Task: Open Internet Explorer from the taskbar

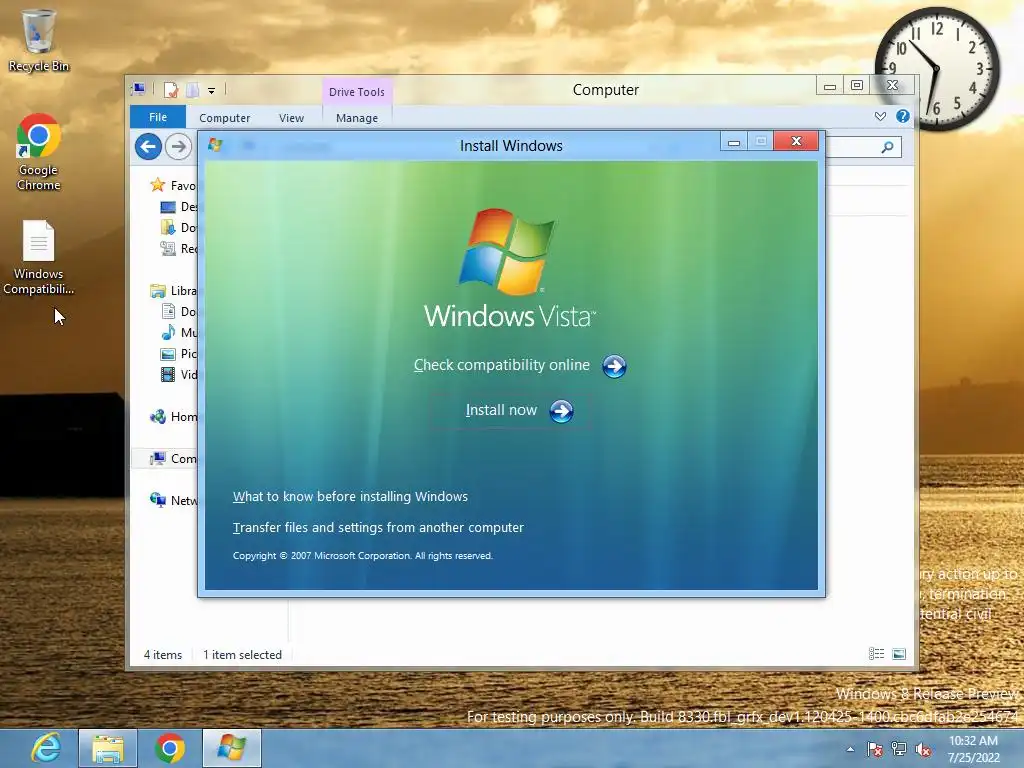Action: (46, 748)
